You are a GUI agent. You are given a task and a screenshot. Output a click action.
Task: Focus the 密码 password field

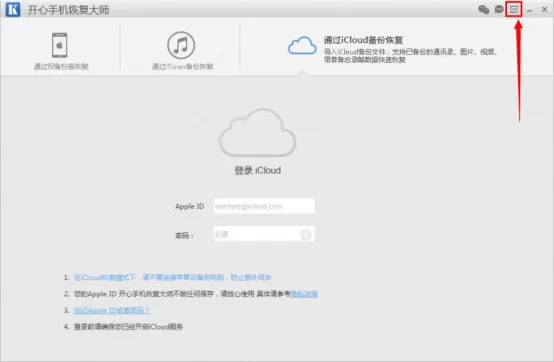pyautogui.click(x=264, y=234)
